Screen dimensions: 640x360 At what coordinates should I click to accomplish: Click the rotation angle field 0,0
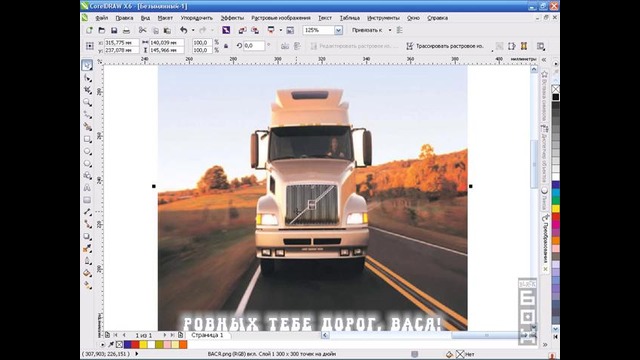click(253, 46)
